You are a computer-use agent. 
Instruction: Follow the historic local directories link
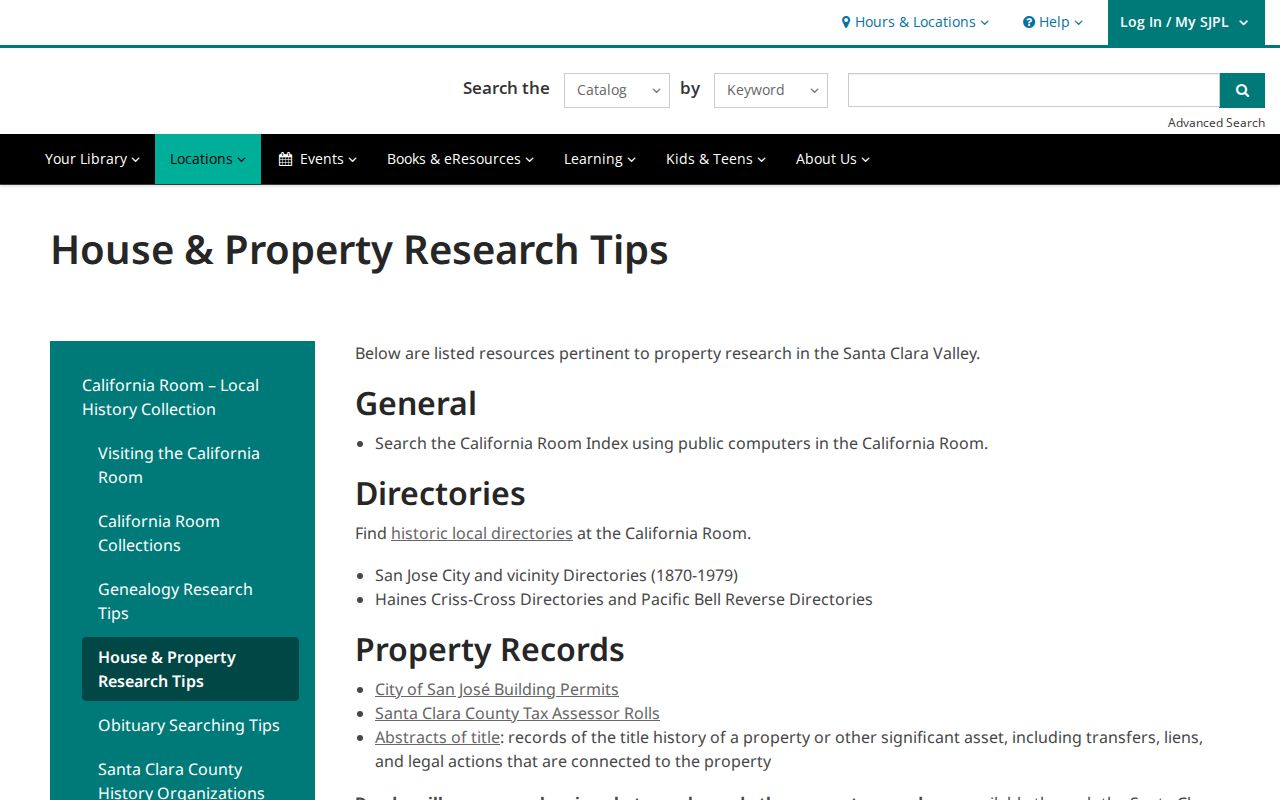pos(482,533)
